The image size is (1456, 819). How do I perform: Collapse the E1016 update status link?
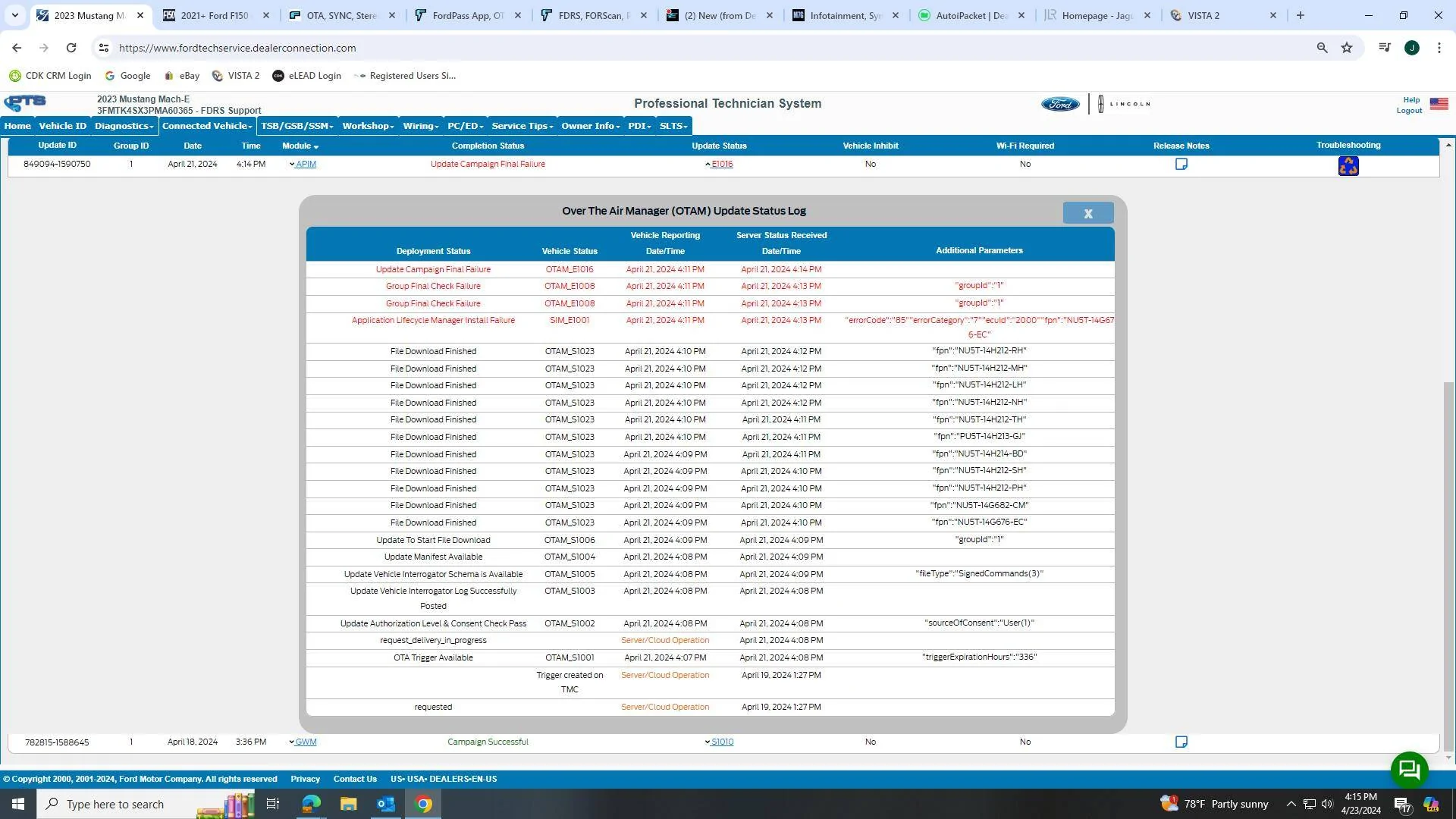[719, 164]
